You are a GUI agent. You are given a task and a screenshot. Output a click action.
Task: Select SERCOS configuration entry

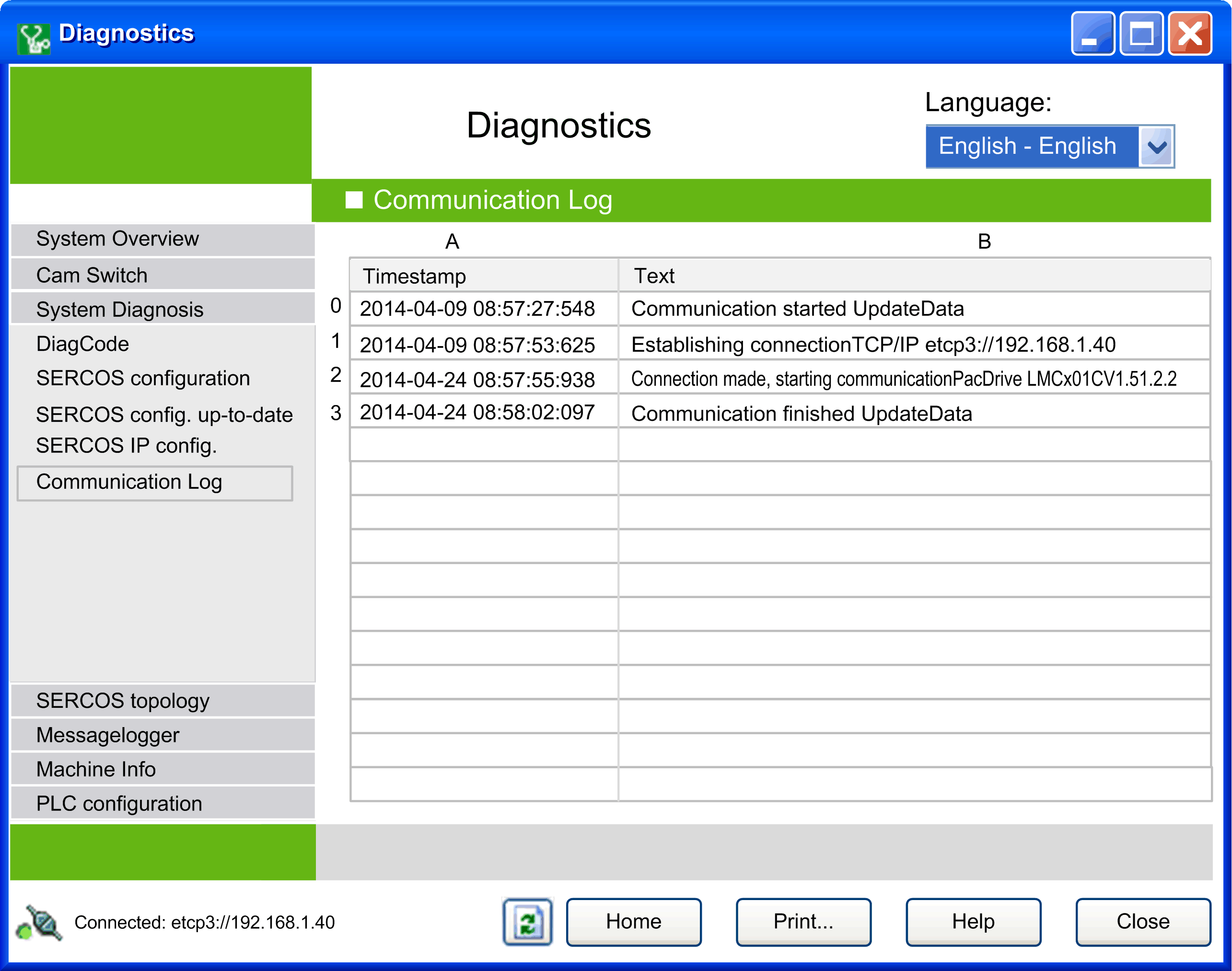(143, 378)
